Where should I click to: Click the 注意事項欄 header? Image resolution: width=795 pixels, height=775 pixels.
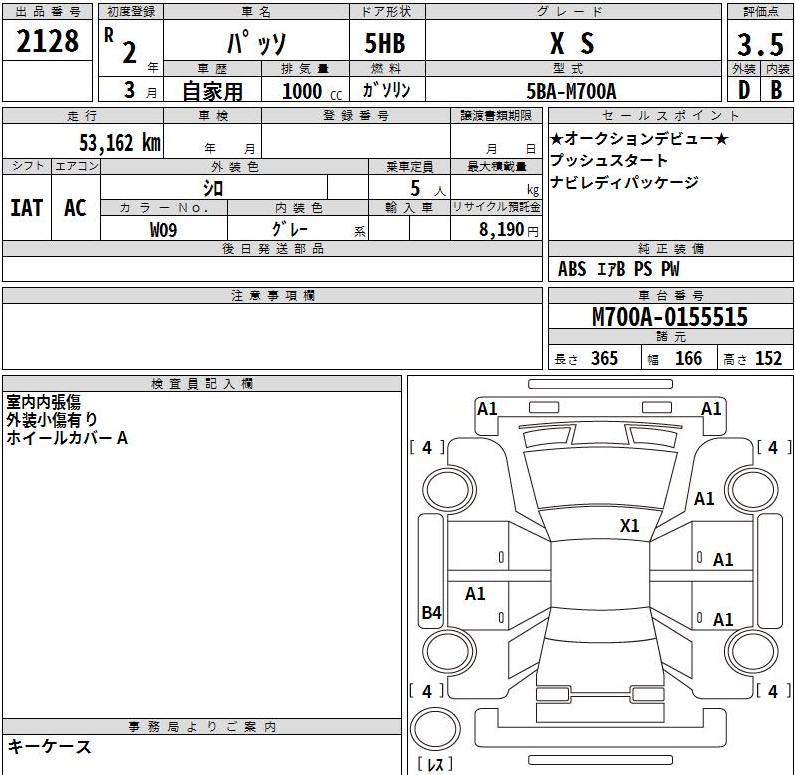tap(273, 296)
